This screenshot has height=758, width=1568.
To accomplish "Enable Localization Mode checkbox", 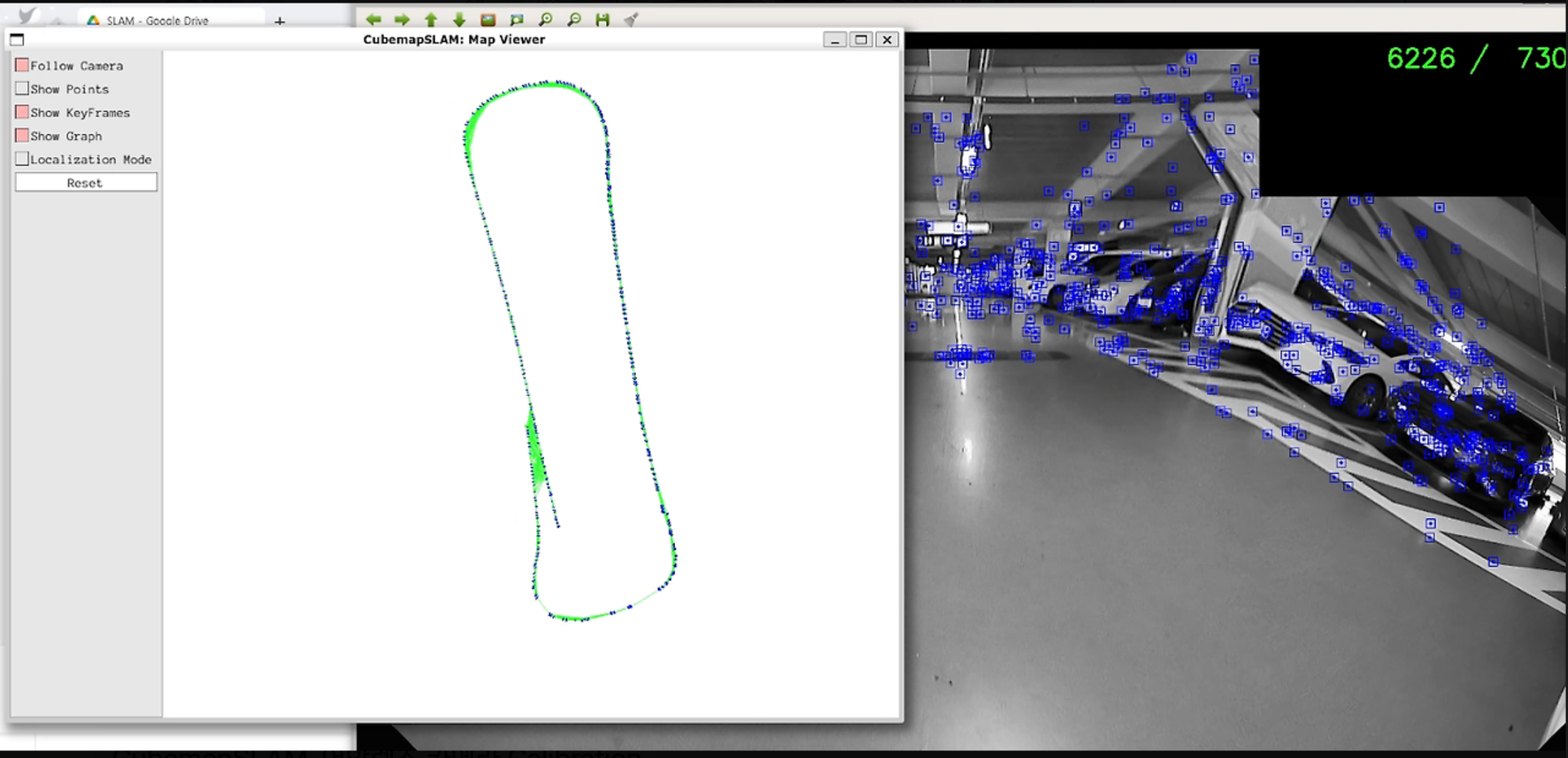I will tap(23, 159).
